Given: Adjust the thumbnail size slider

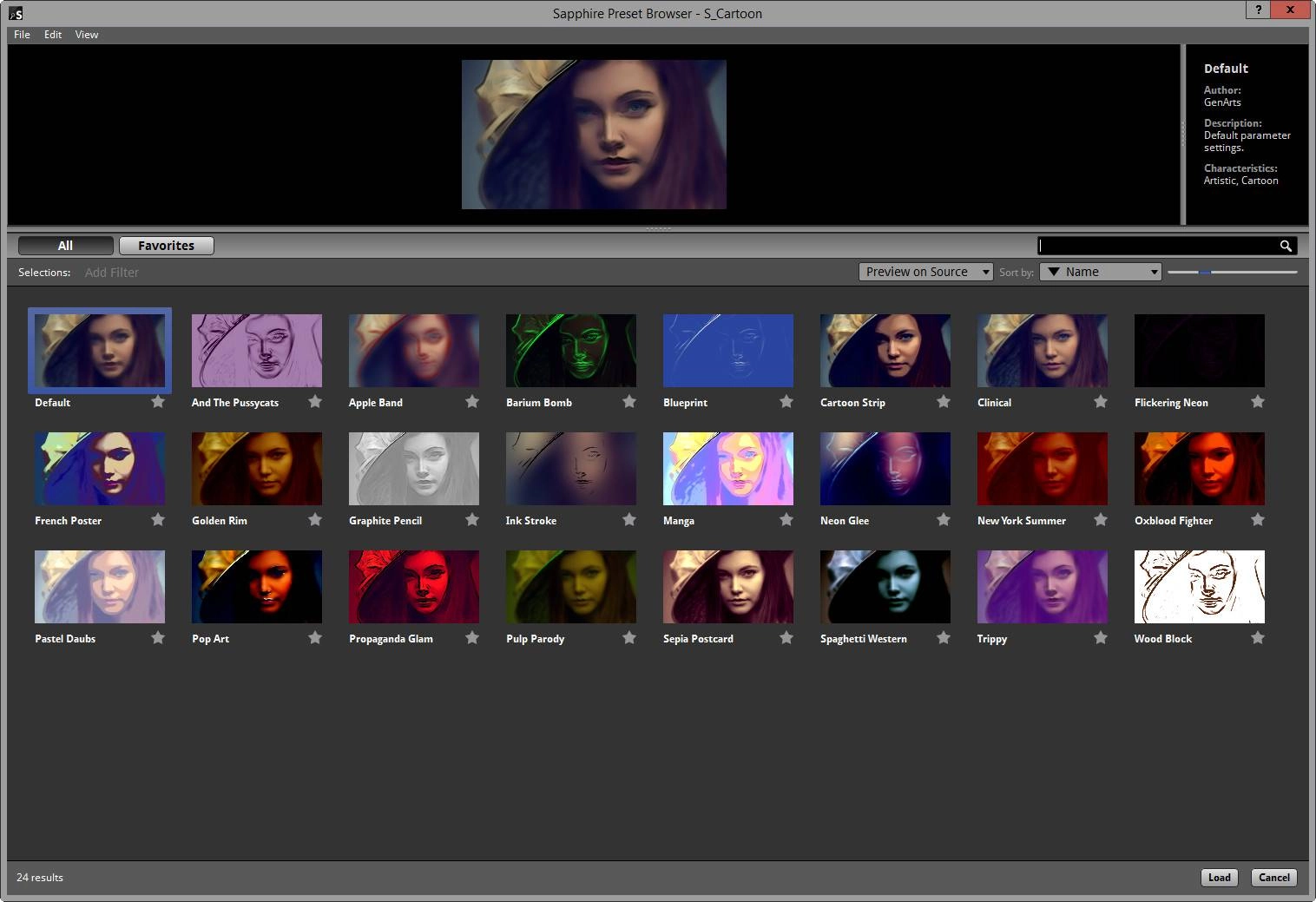Looking at the screenshot, I should (x=1205, y=272).
